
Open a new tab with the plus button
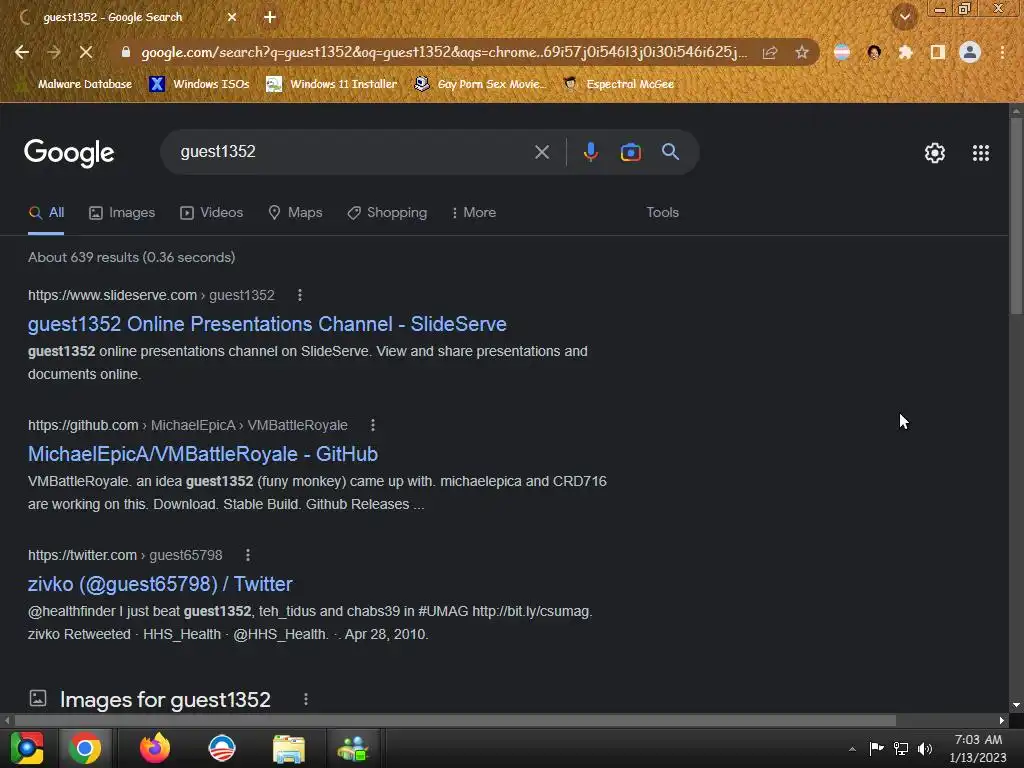point(270,17)
